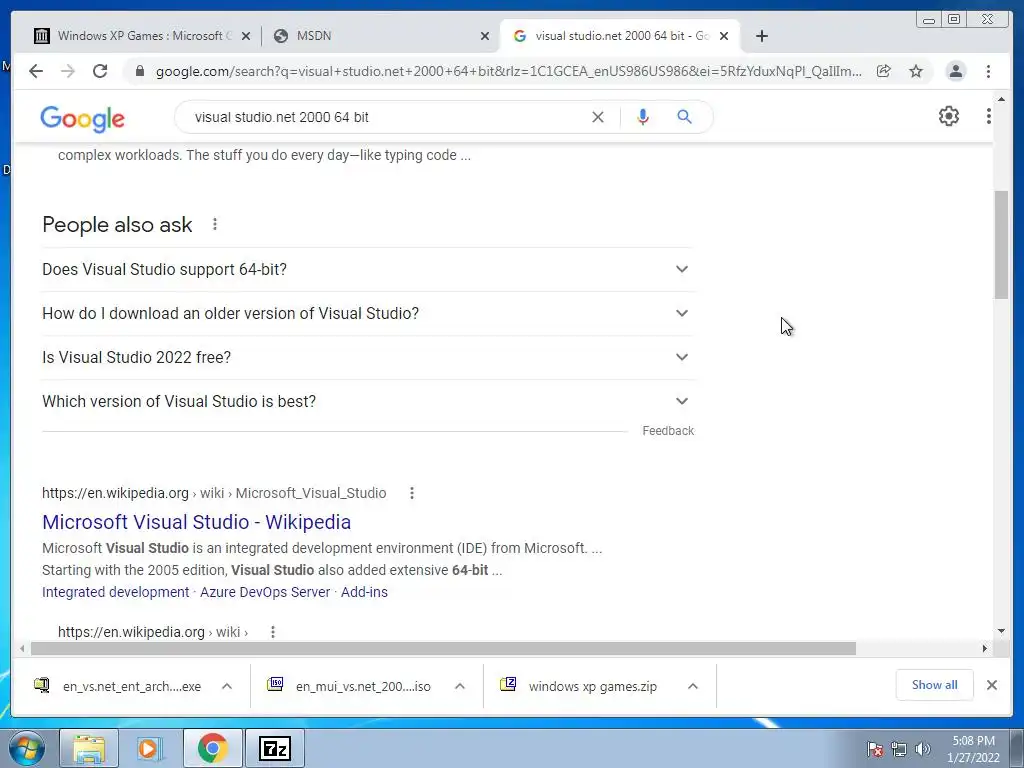Go back to previous page

[36, 71]
